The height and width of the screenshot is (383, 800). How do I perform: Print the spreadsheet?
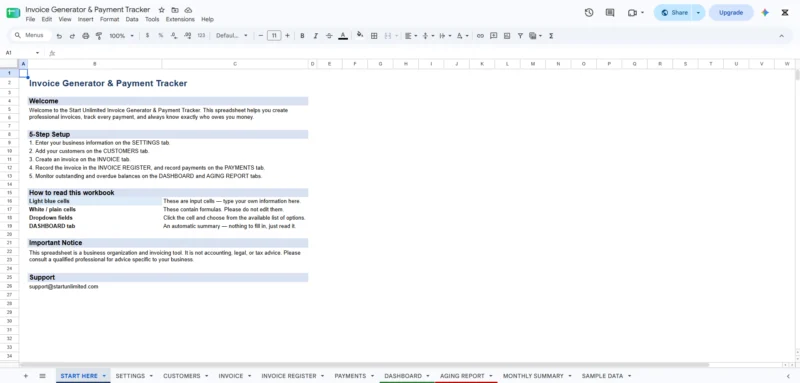coord(86,36)
